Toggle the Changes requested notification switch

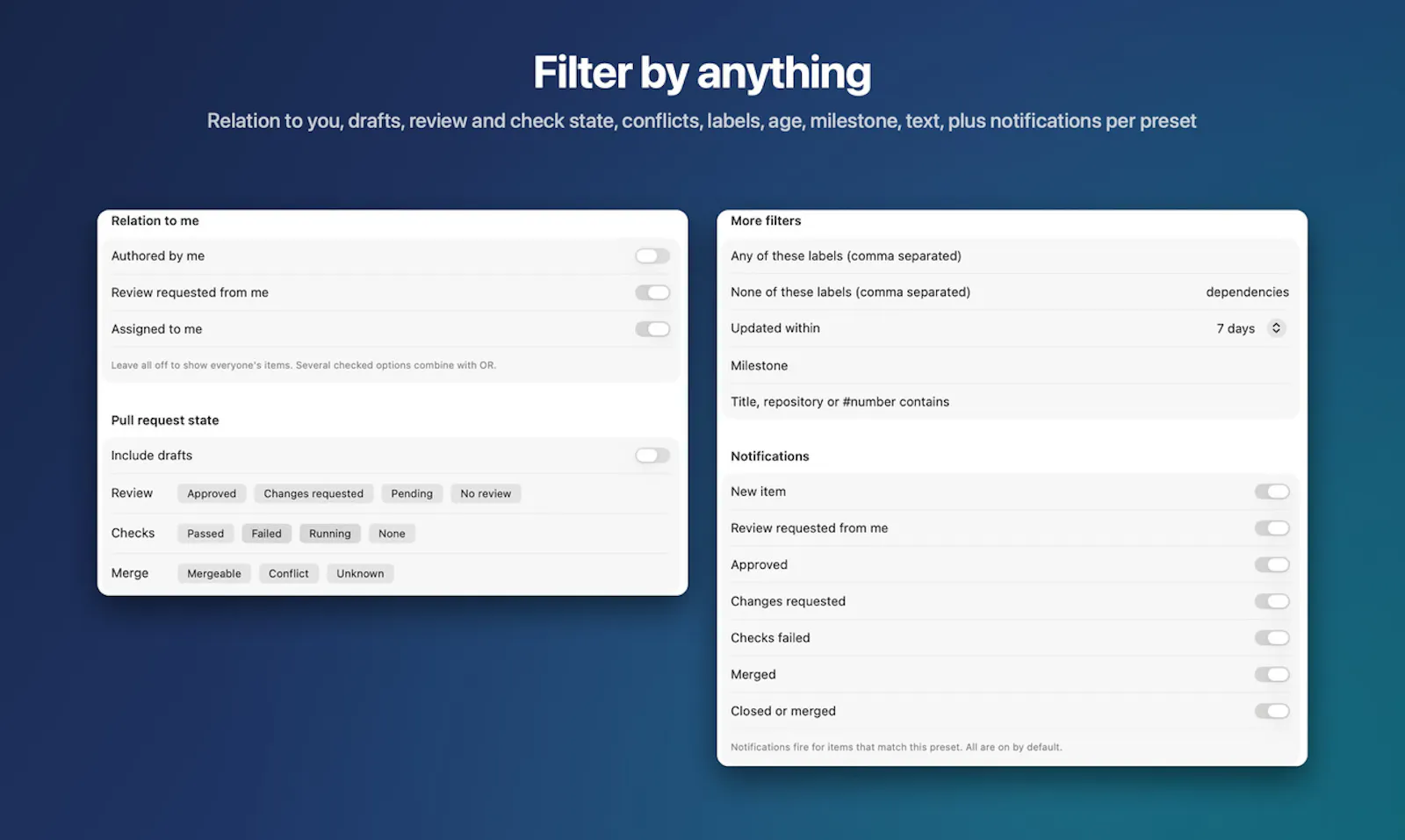[1272, 601]
